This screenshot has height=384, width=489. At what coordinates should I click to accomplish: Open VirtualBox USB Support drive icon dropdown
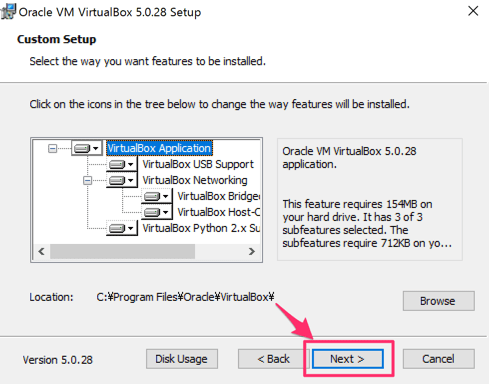(121, 164)
